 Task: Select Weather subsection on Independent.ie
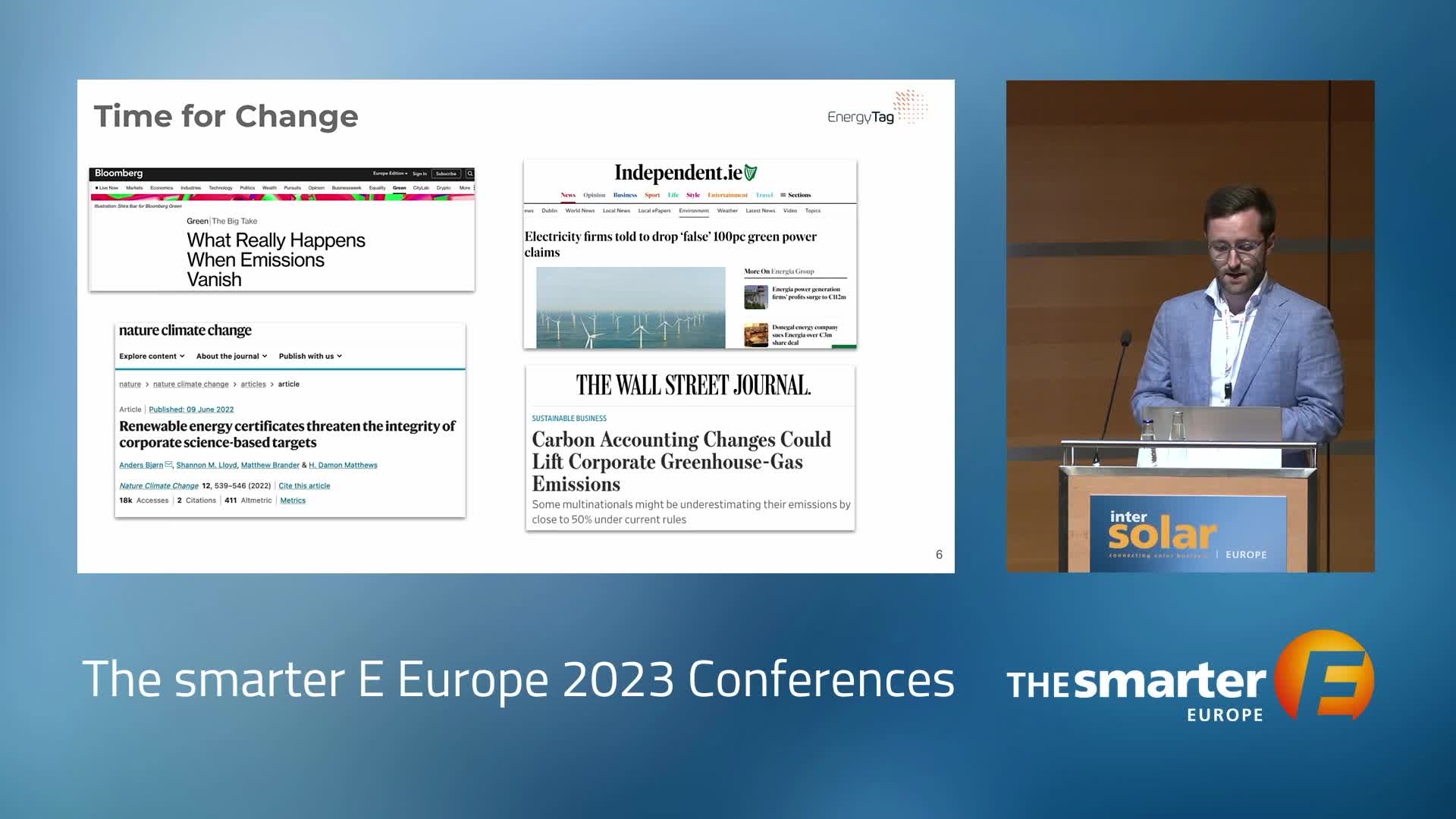727,211
